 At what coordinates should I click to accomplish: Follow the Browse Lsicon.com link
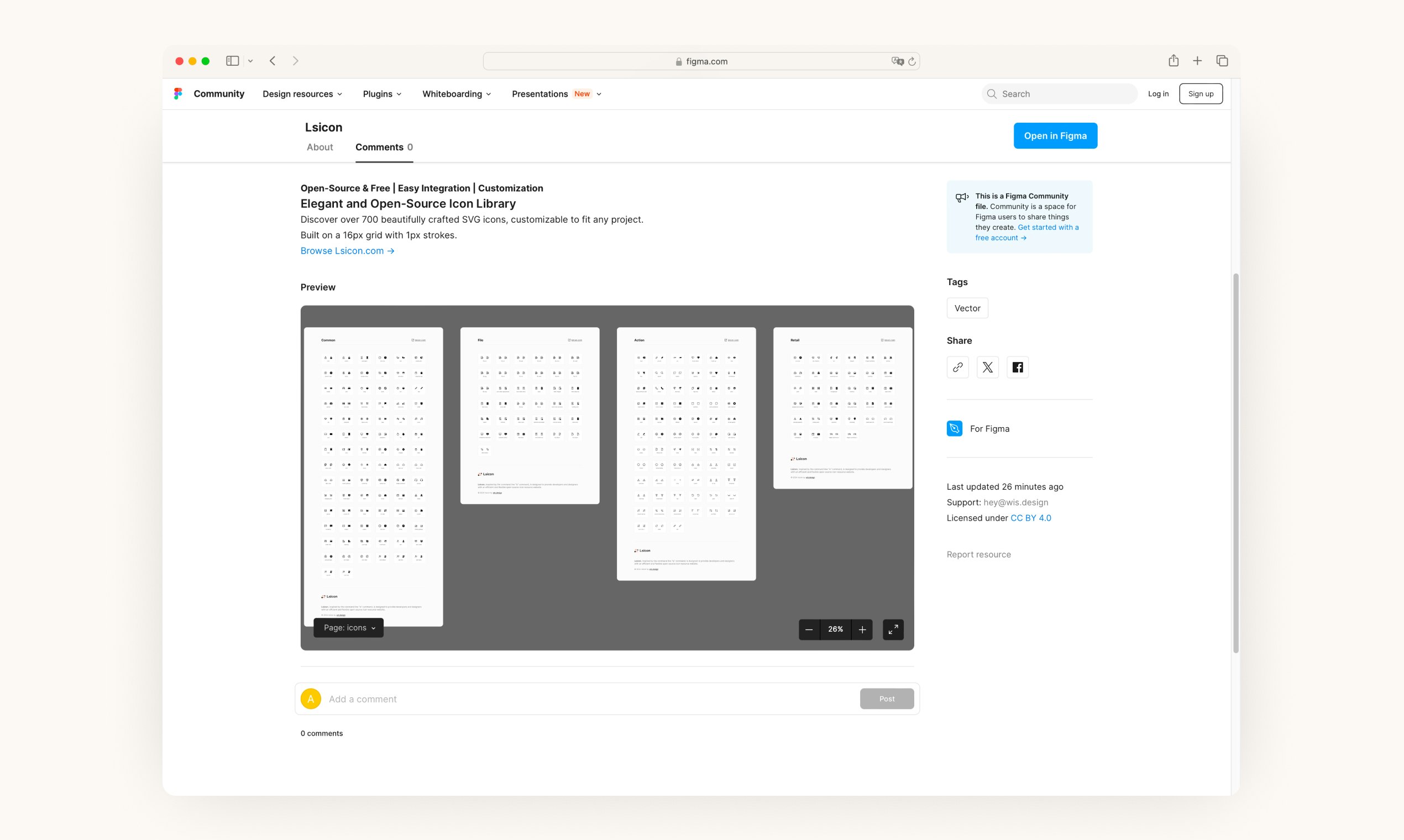348,251
